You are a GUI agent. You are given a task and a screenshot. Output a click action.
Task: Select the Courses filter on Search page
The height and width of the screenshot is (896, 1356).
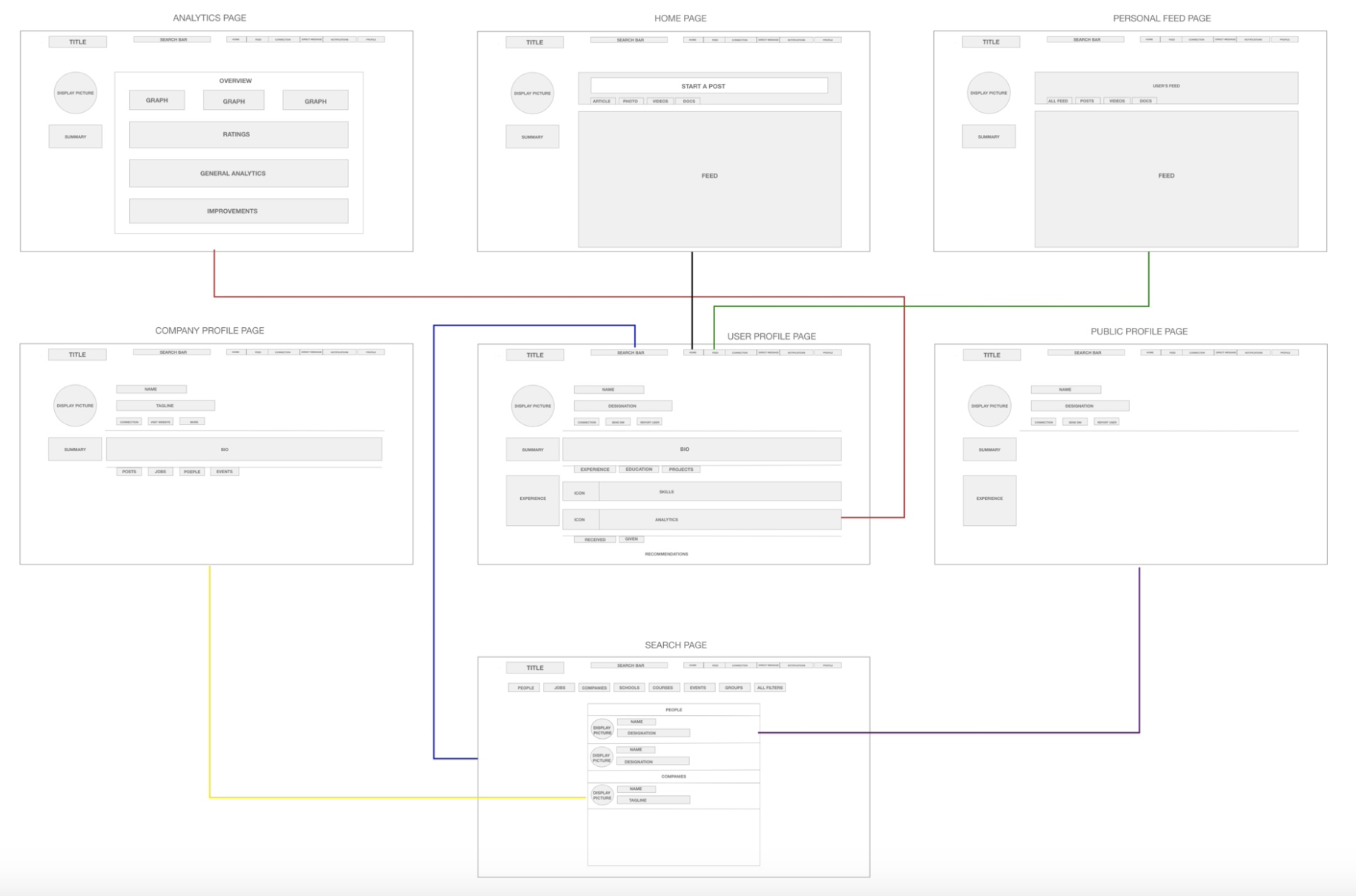[x=663, y=688]
